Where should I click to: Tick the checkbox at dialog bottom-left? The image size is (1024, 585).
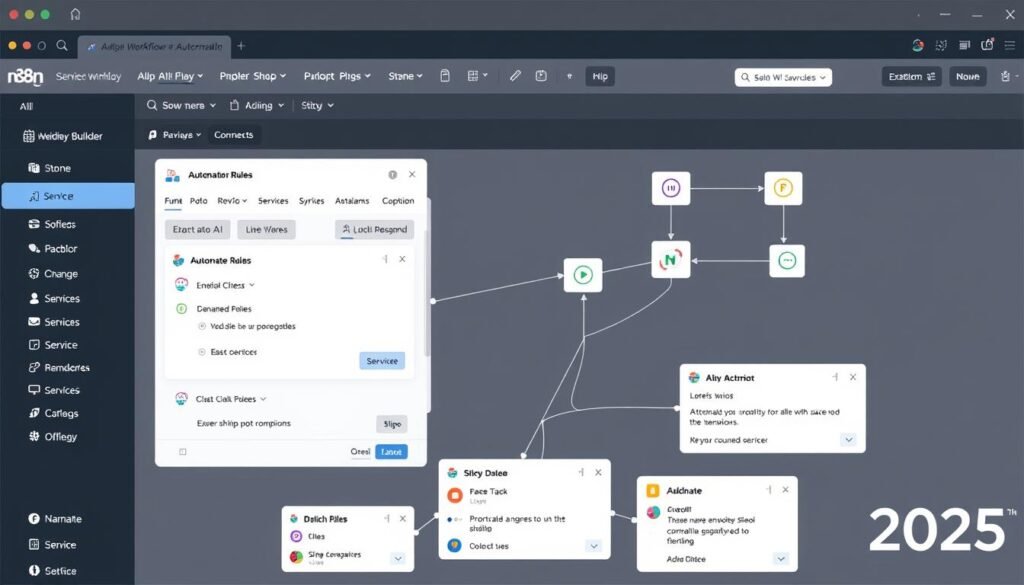coord(183,452)
